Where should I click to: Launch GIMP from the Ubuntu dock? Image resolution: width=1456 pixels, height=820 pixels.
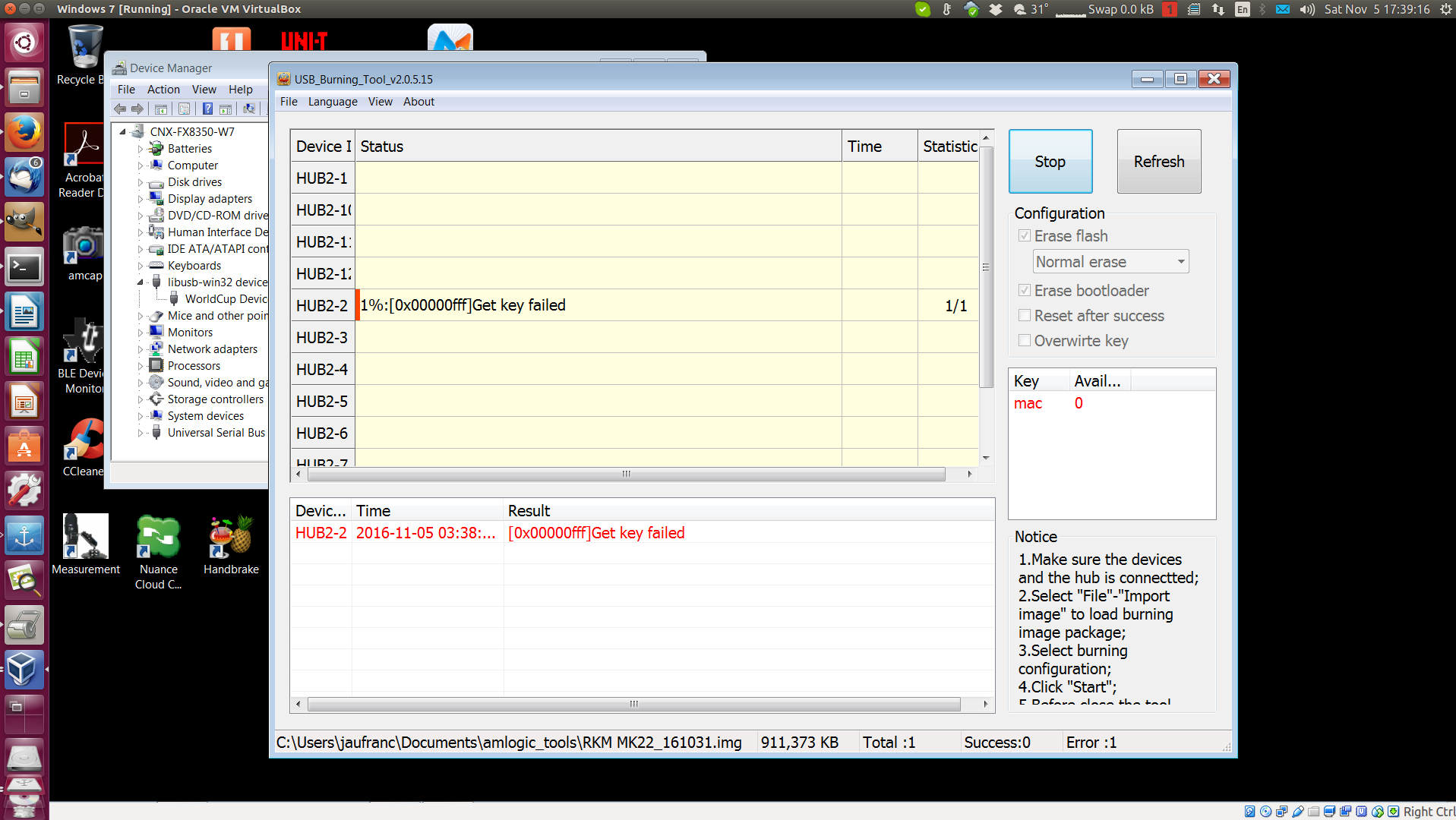[24, 222]
